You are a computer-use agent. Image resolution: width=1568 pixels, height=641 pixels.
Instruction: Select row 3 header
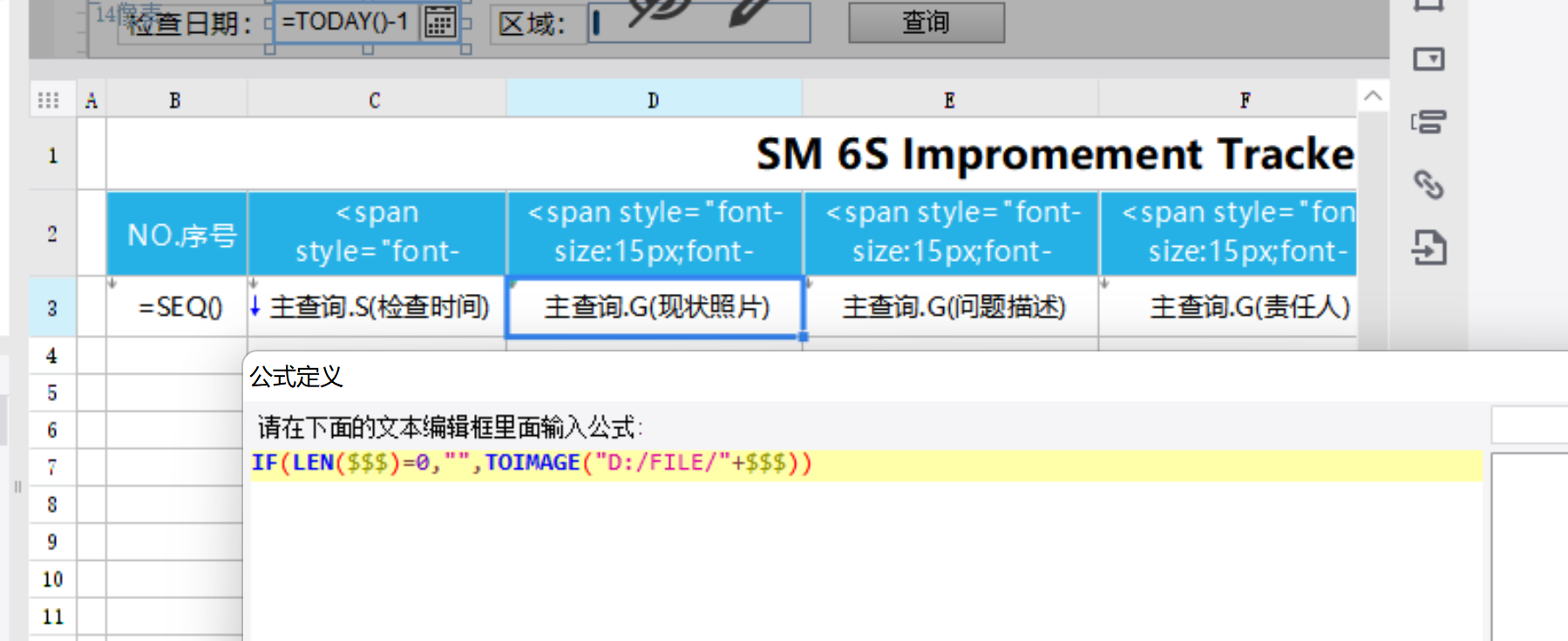click(53, 307)
